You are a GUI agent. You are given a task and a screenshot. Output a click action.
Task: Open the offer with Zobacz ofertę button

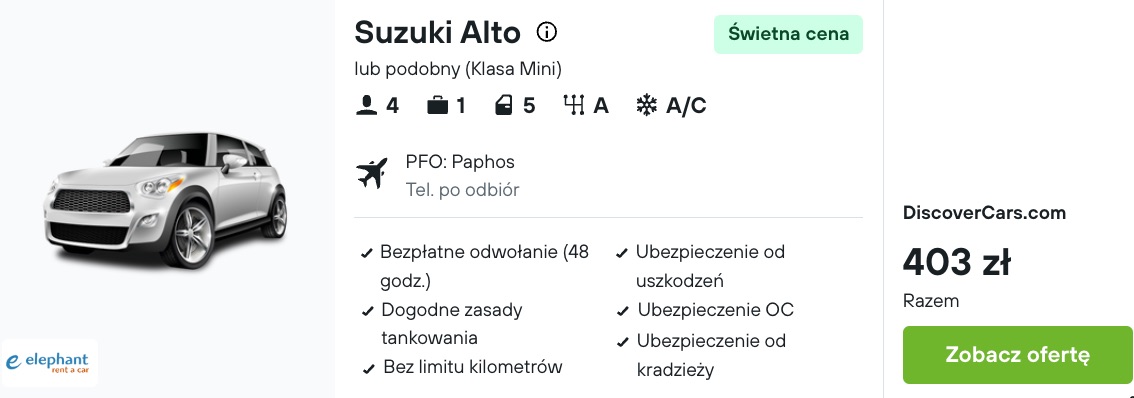[x=1018, y=355]
